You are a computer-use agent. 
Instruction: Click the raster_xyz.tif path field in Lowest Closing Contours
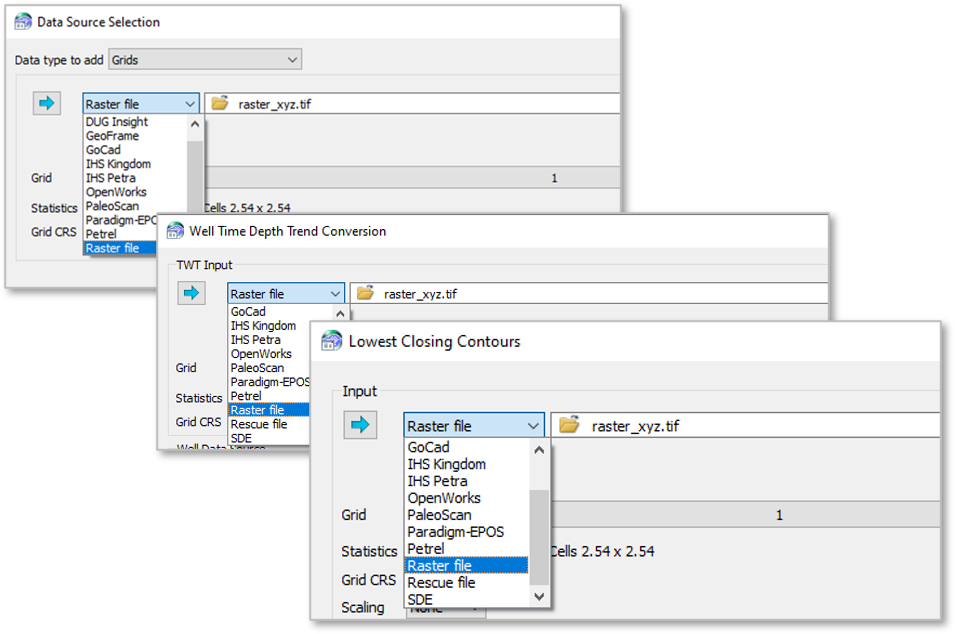click(746, 425)
